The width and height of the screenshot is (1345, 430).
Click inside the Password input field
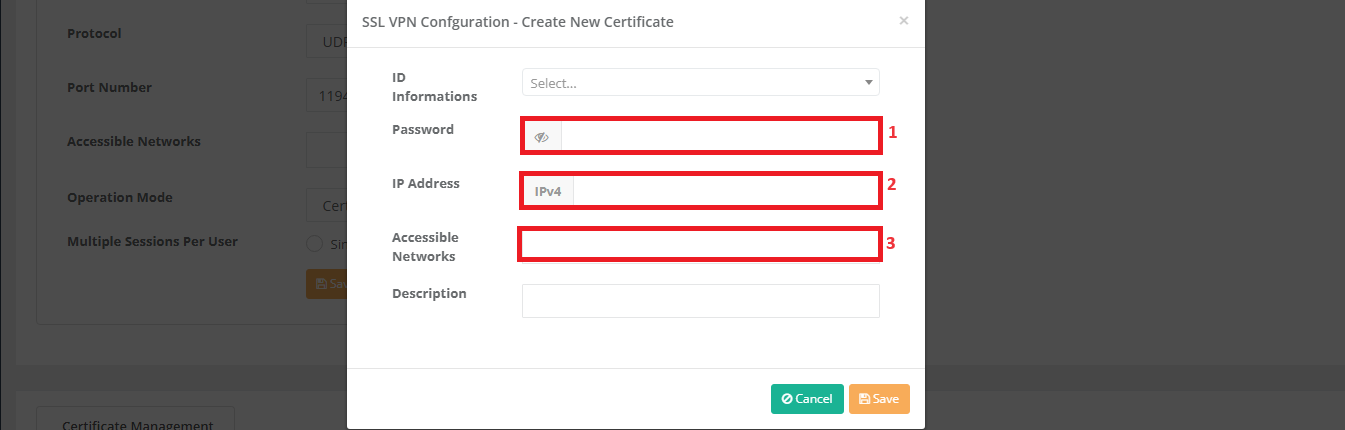click(x=720, y=137)
